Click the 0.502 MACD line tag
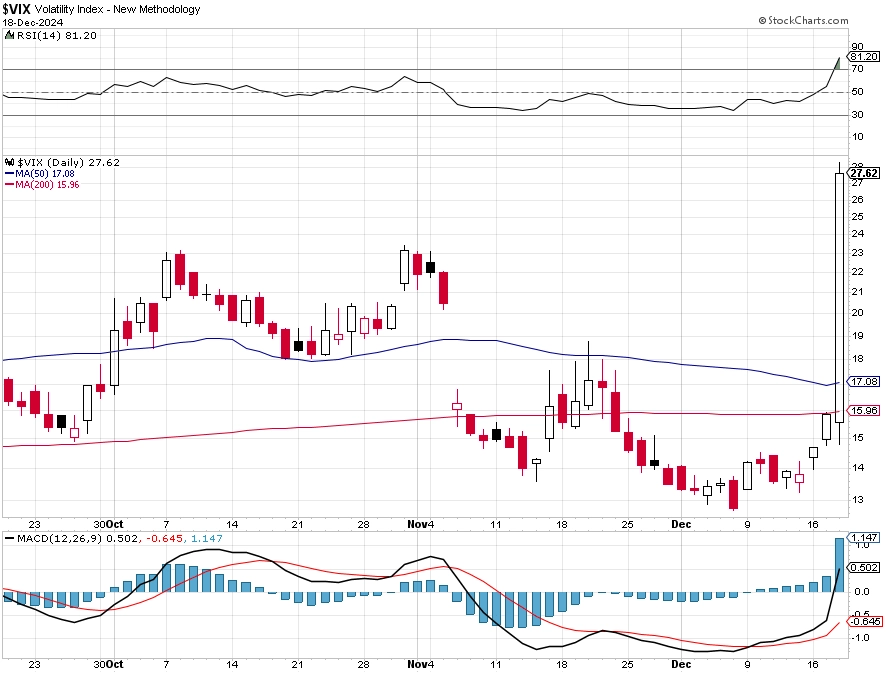The image size is (886, 673). click(x=863, y=567)
